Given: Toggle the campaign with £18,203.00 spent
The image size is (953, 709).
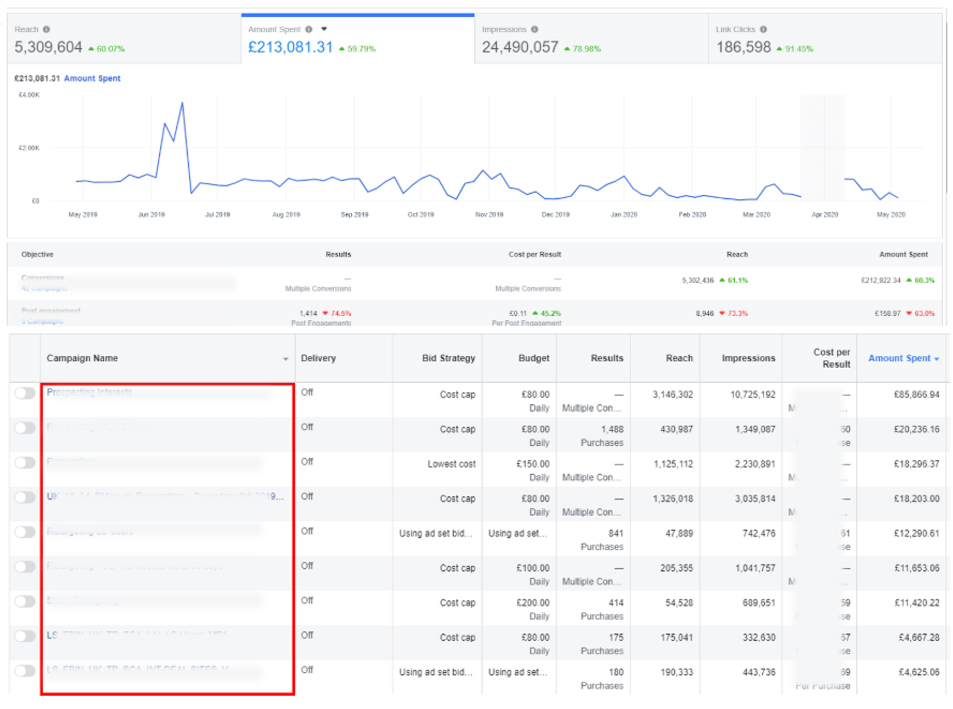Looking at the screenshot, I should coord(25,497).
